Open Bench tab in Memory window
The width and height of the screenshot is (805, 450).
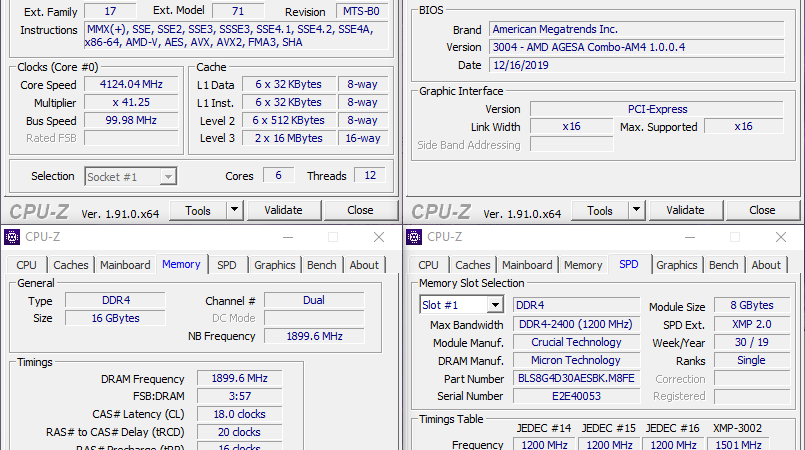tap(322, 265)
